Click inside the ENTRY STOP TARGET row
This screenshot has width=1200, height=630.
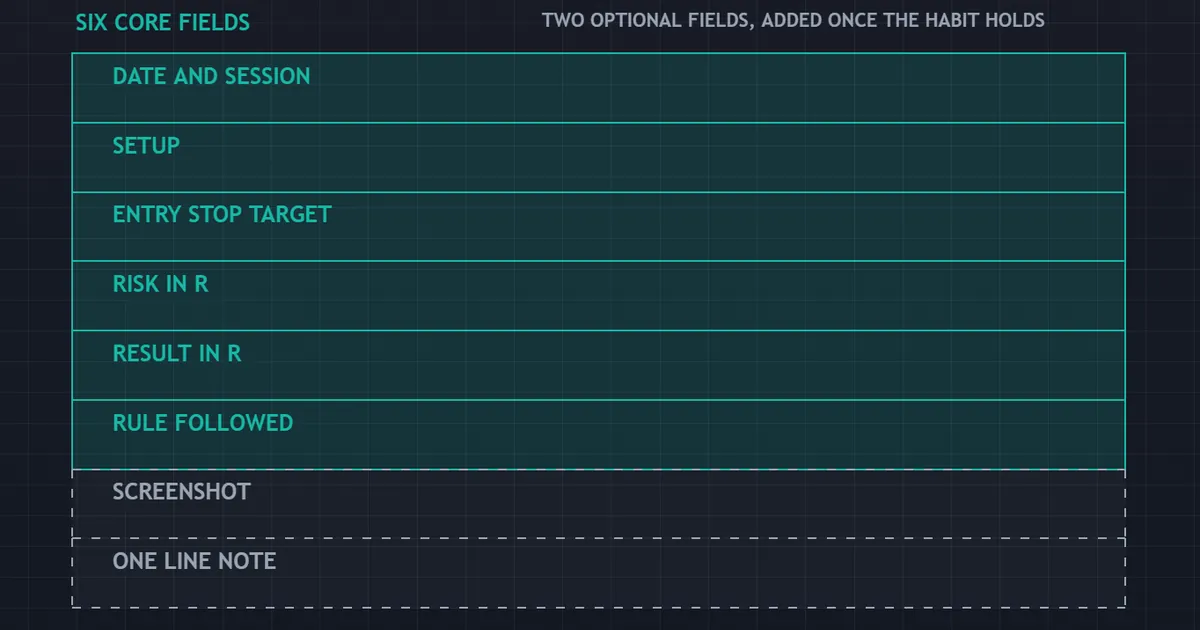pyautogui.click(x=598, y=226)
